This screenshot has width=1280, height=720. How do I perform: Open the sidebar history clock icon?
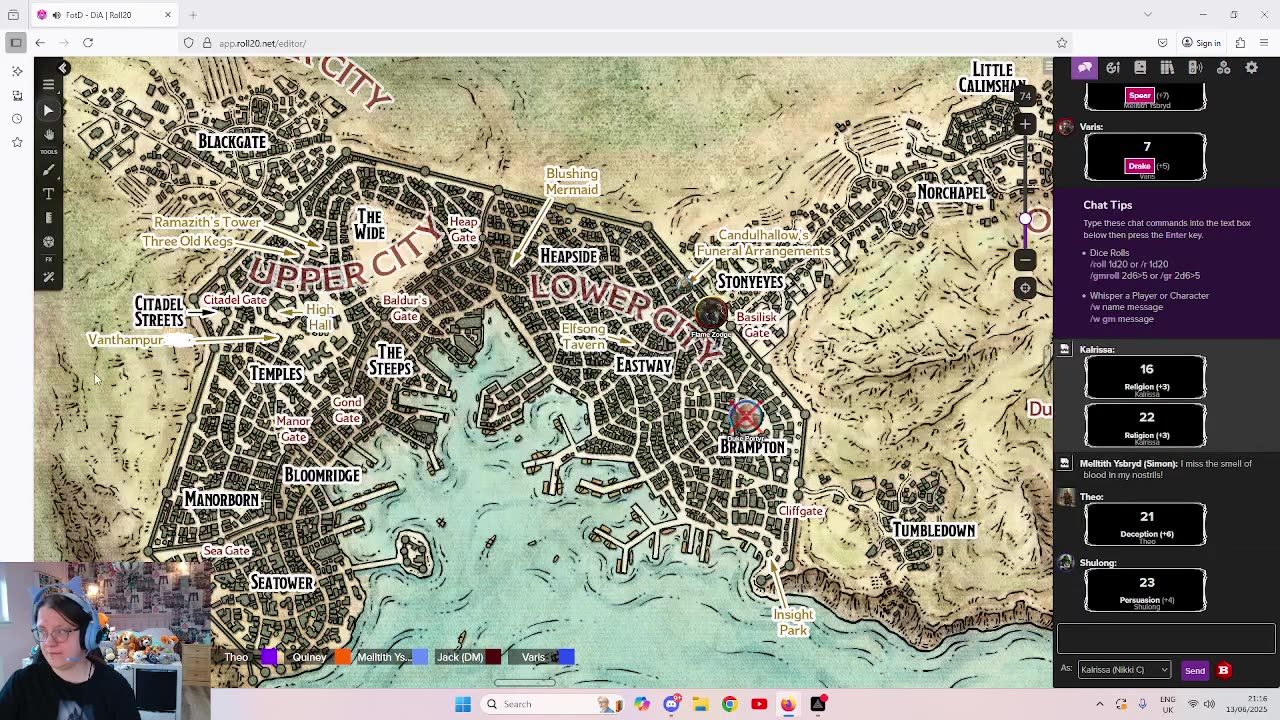coord(17,119)
